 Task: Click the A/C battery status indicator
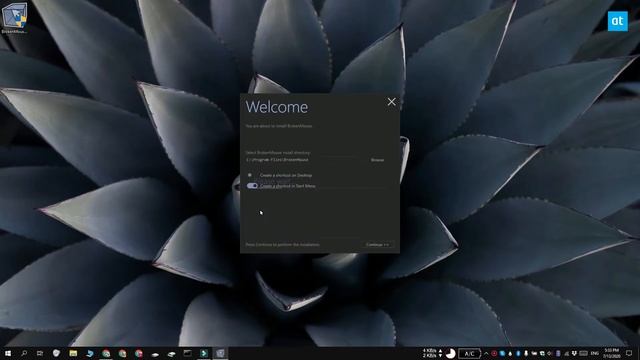pos(469,353)
